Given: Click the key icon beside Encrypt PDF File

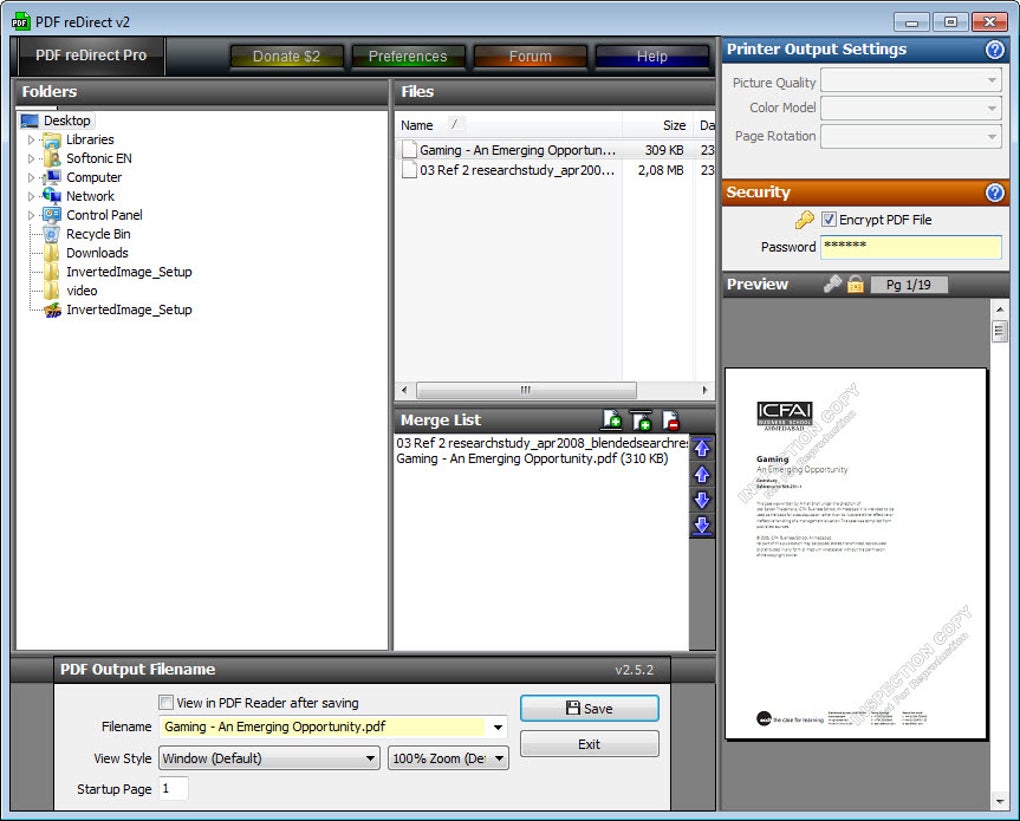Looking at the screenshot, I should tap(804, 220).
